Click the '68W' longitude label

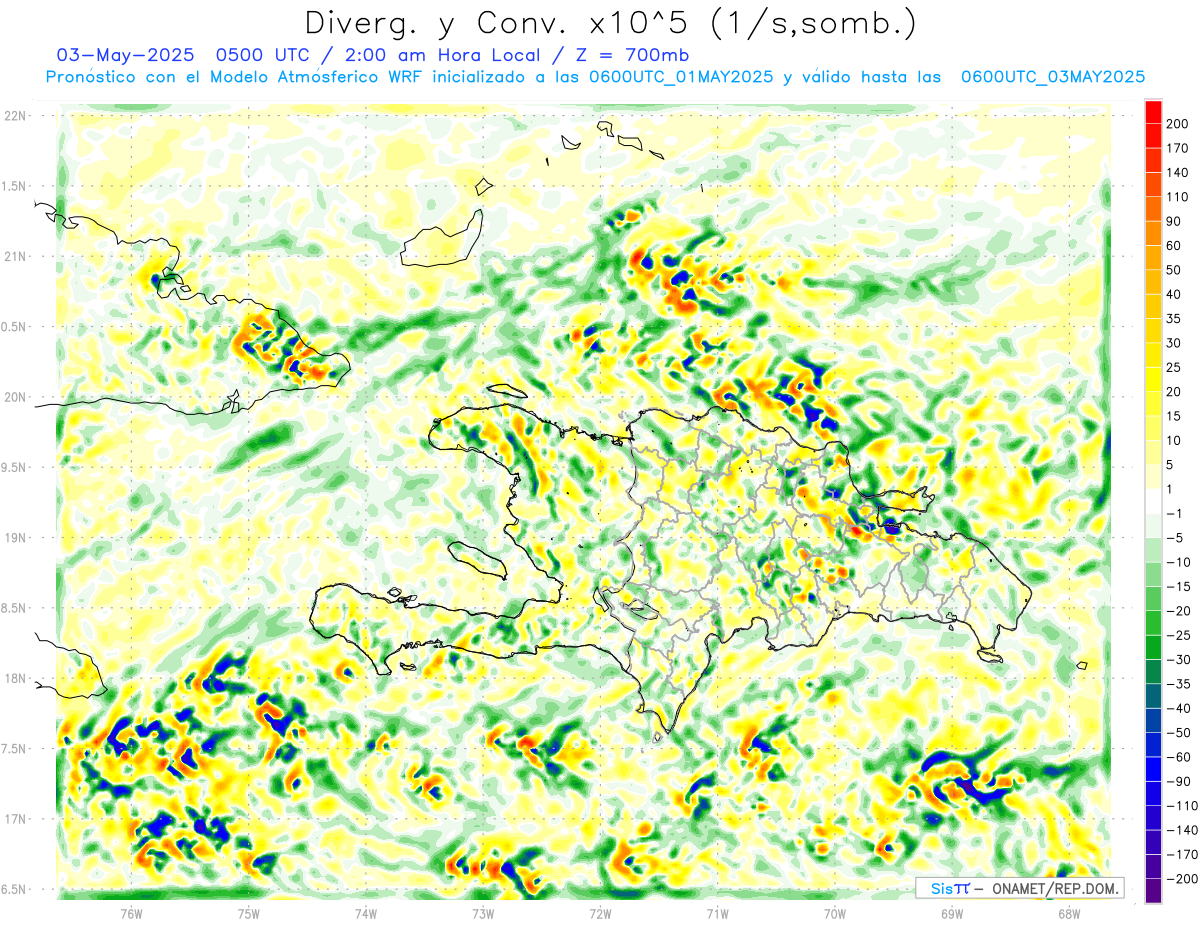[x=1069, y=913]
